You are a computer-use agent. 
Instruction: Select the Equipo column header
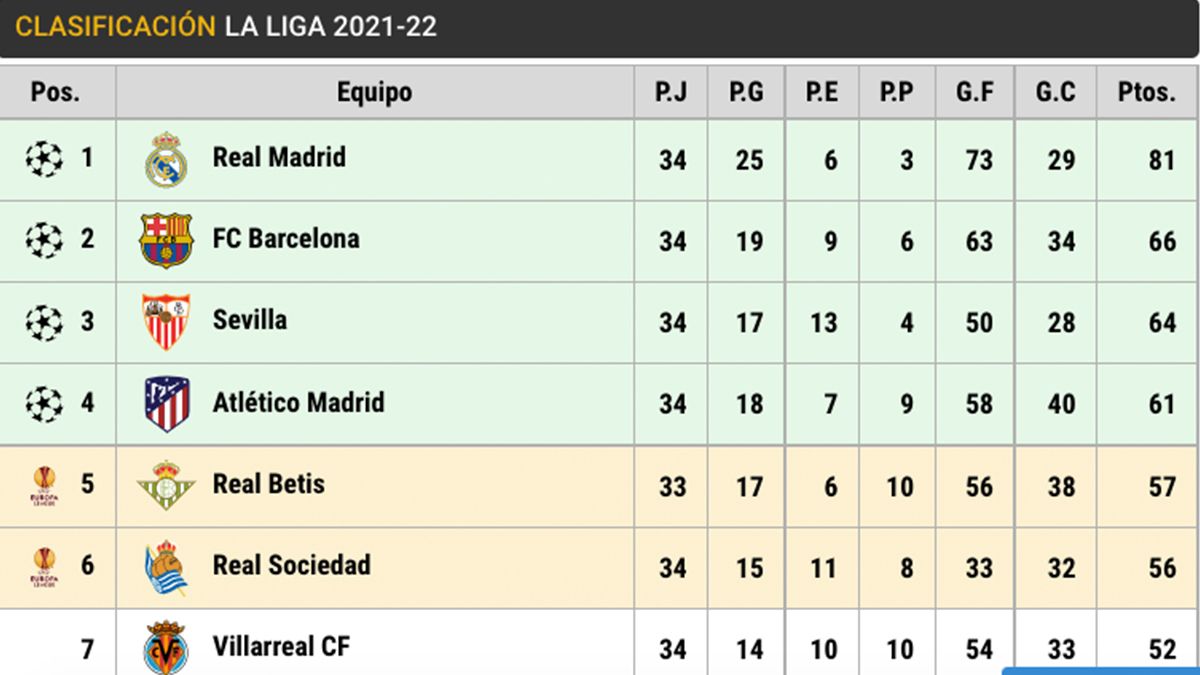click(x=374, y=93)
